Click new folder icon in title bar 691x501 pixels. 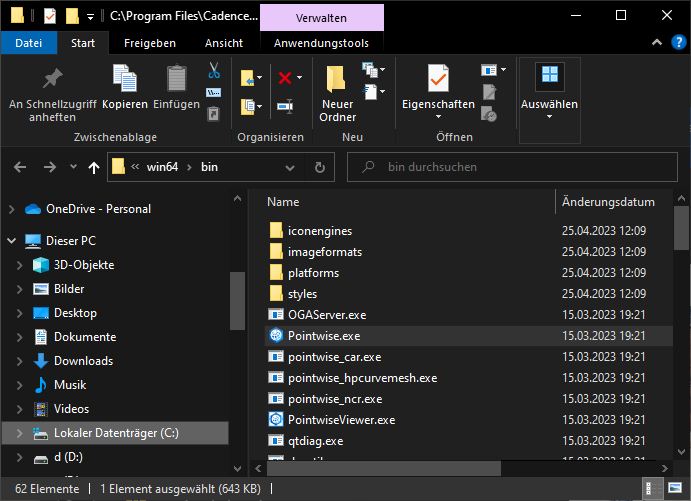click(72, 16)
